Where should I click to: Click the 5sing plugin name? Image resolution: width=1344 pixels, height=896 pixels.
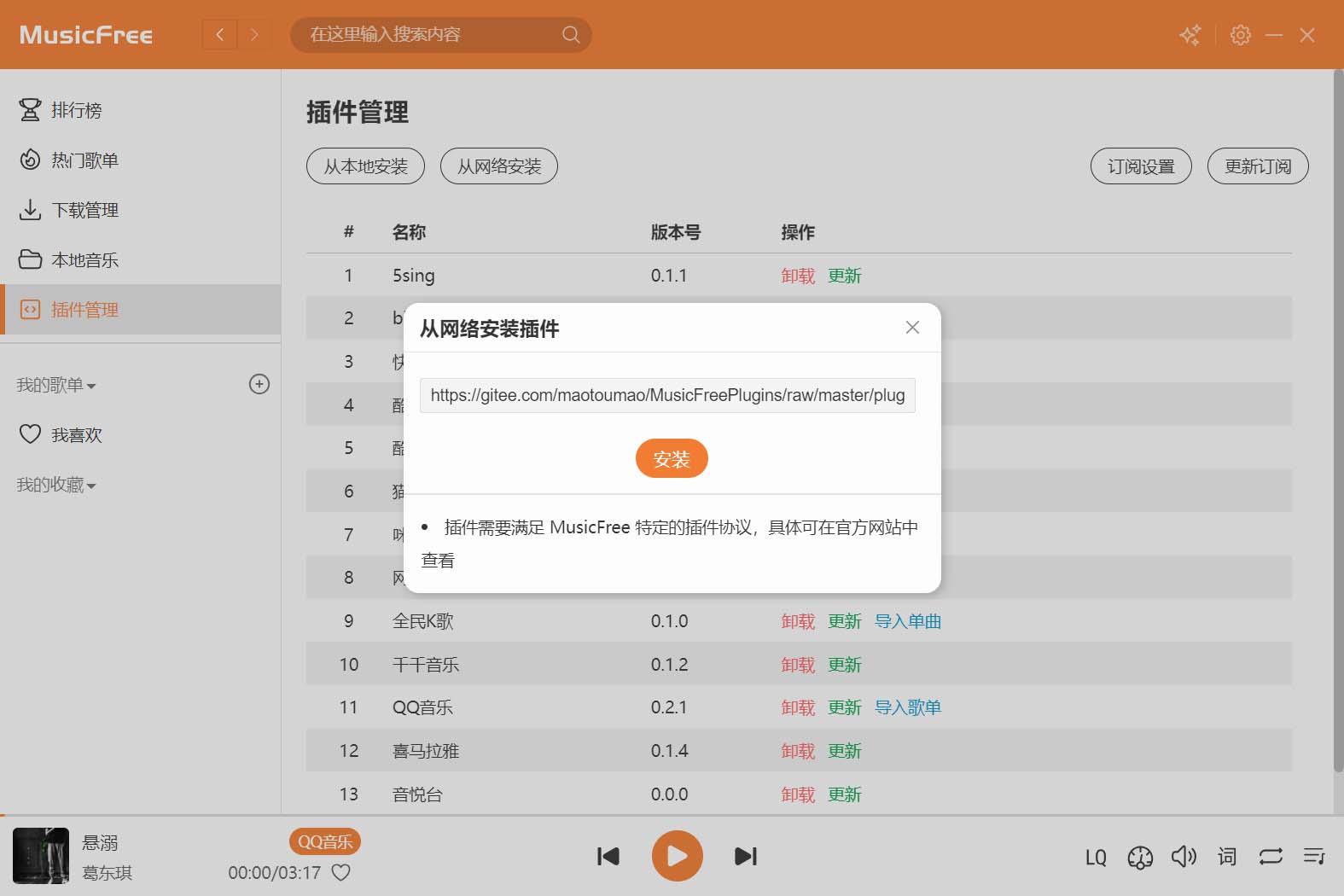coord(413,276)
